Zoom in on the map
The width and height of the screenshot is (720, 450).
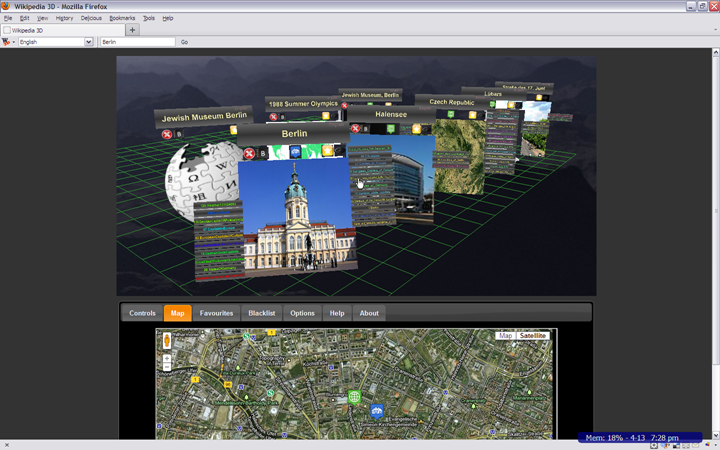tap(167, 358)
